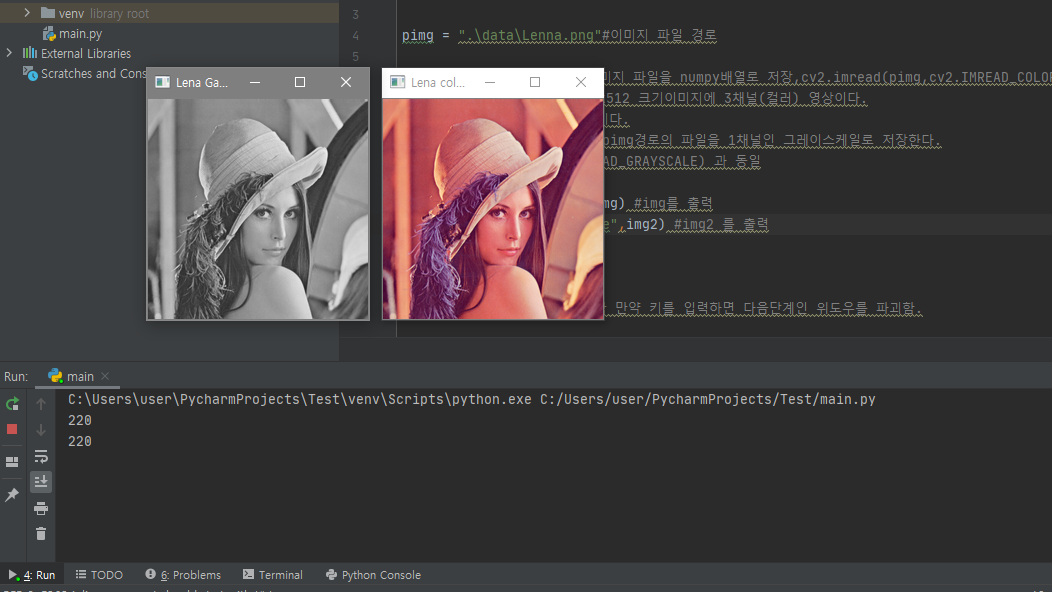
Task: Click the Lena color window title icon
Action: [397, 82]
